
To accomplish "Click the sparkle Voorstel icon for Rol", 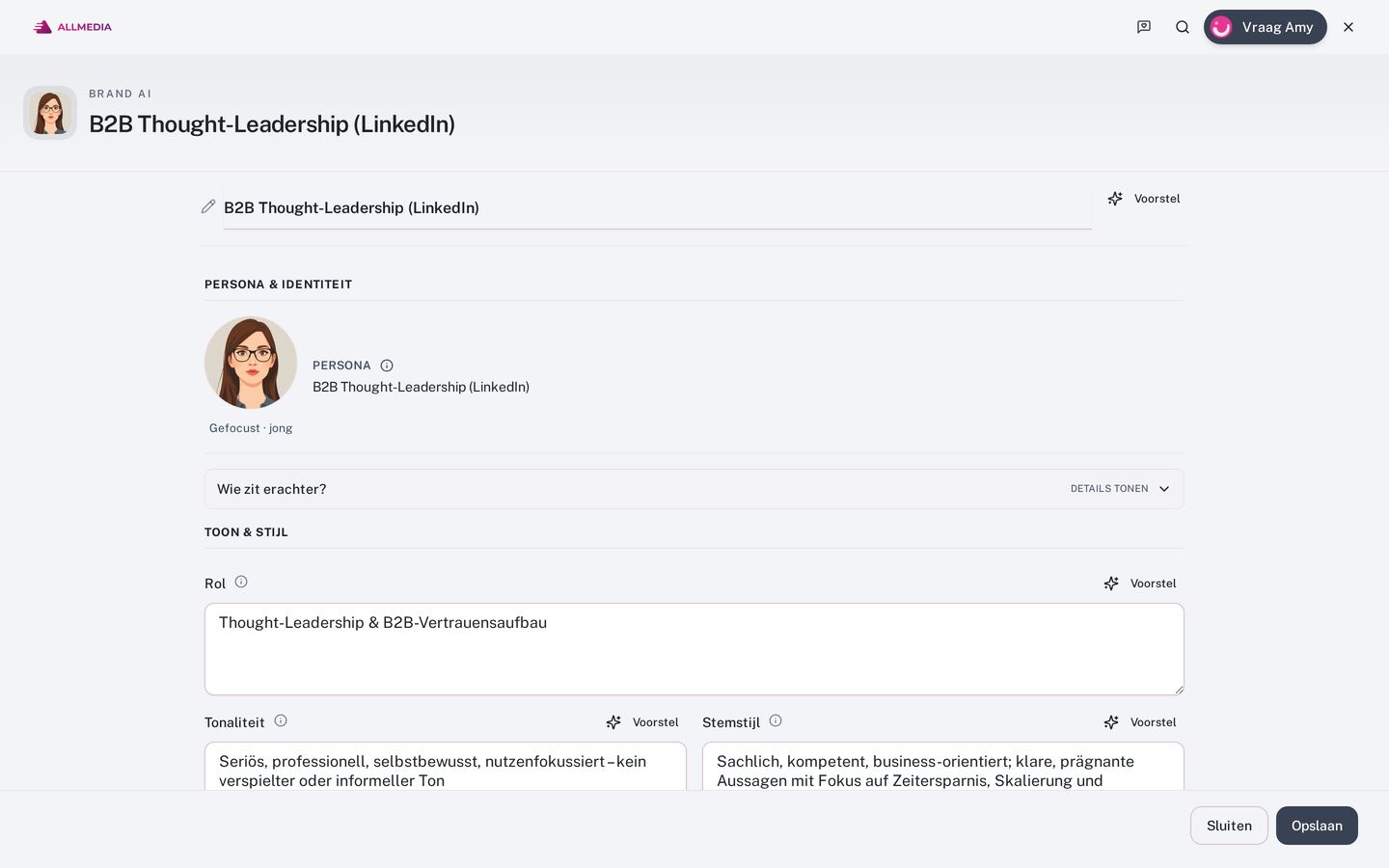I will coord(1111,583).
